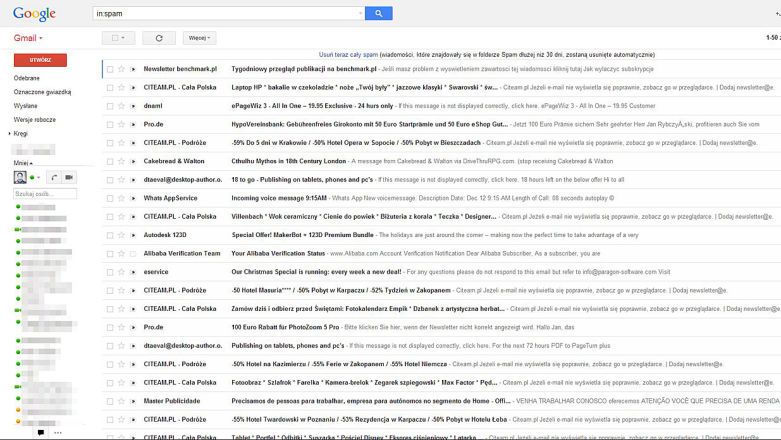Expand the Kręgi label section
Screen dimensions: 781x440
coord(9,134)
